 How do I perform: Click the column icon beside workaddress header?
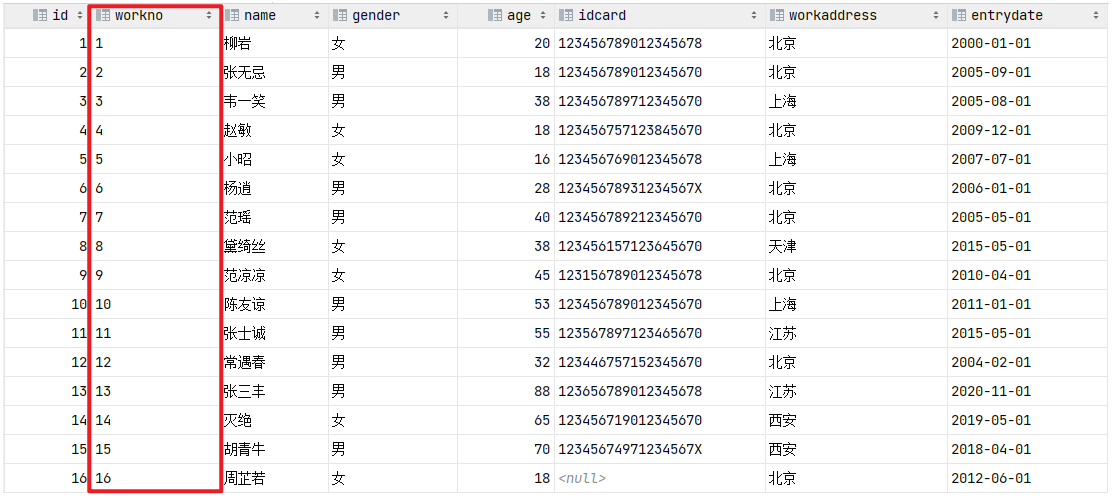coord(777,15)
